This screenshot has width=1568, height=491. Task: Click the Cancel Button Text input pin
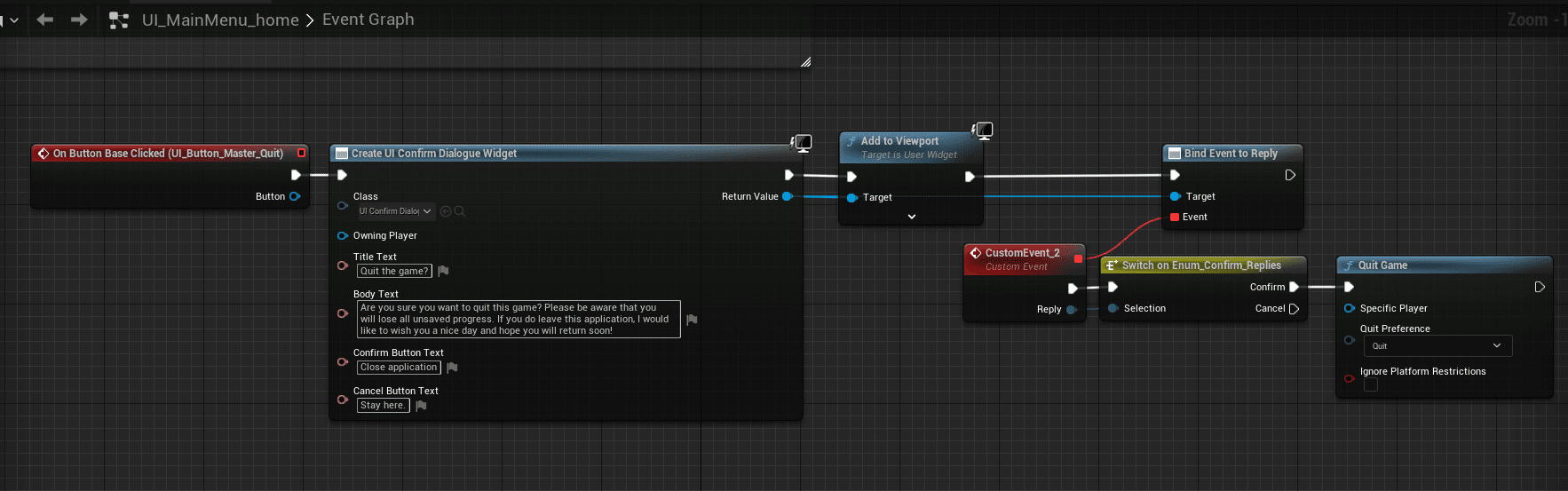343,400
